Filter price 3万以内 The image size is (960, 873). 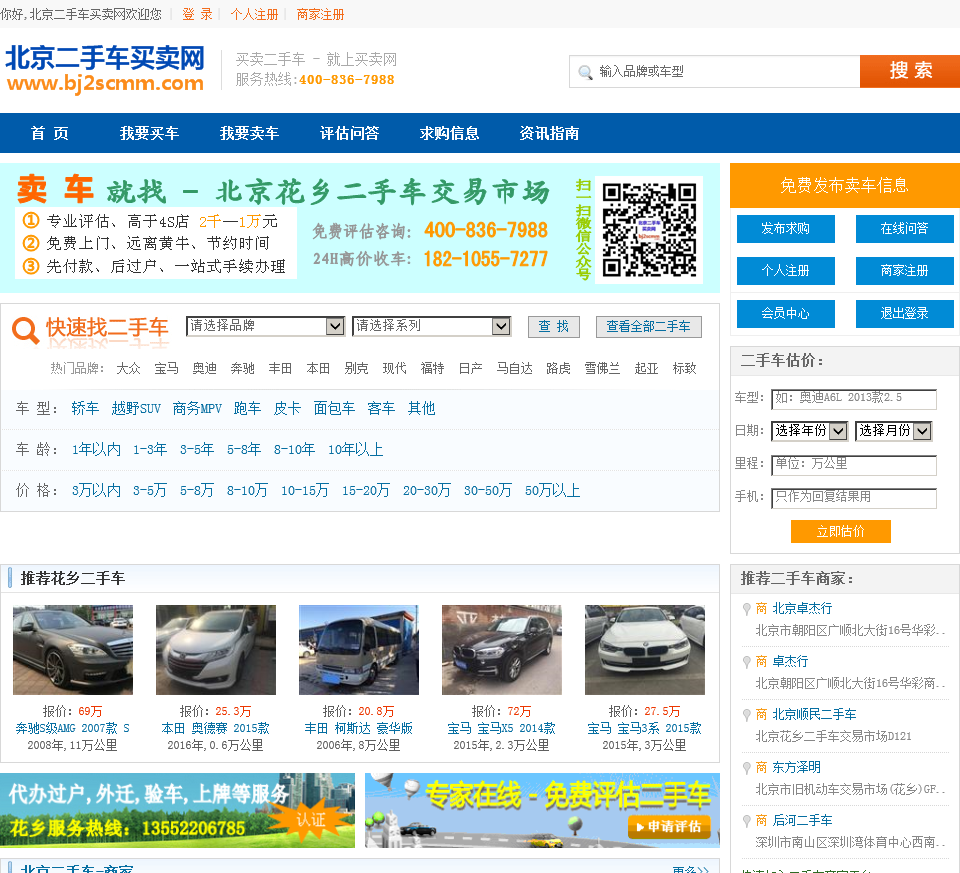(96, 490)
